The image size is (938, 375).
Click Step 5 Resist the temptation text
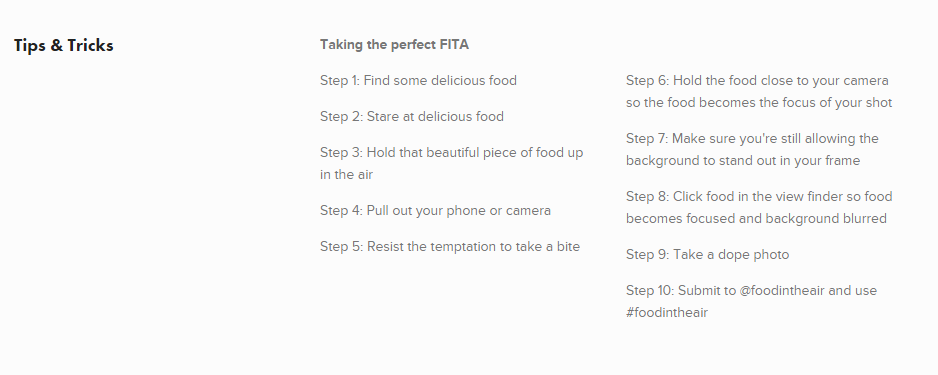pyautogui.click(x=450, y=246)
